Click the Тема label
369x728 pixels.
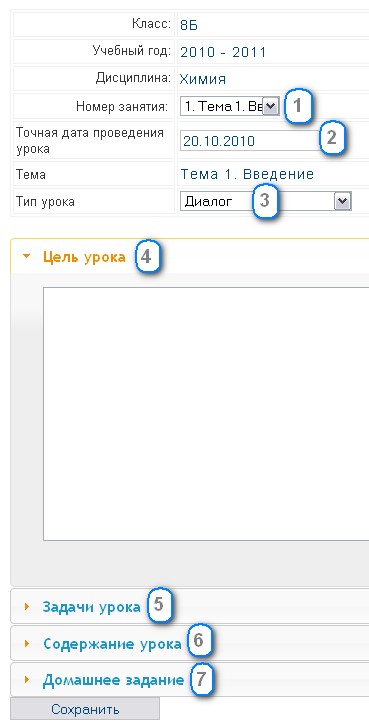(31, 175)
